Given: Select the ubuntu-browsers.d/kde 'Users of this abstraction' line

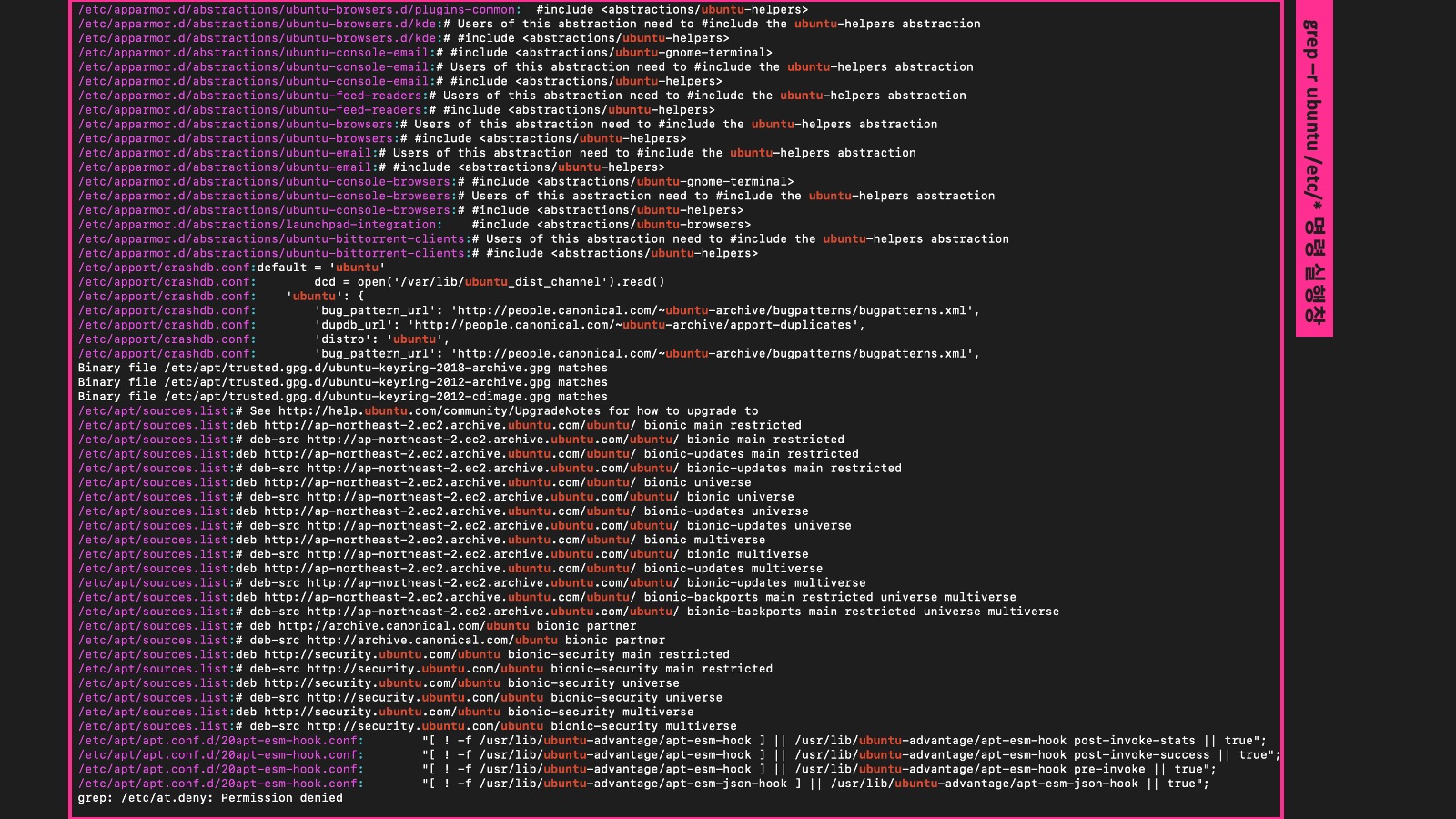Looking at the screenshot, I should (530, 24).
